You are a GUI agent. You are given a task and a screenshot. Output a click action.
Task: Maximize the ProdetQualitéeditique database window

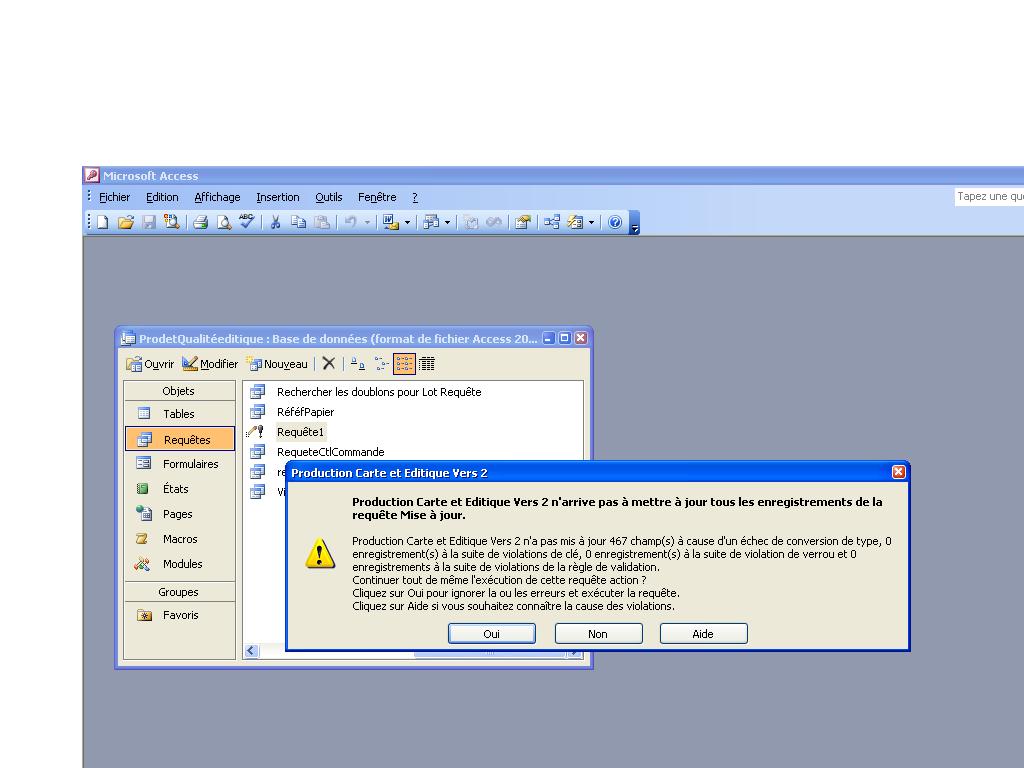[x=565, y=338]
